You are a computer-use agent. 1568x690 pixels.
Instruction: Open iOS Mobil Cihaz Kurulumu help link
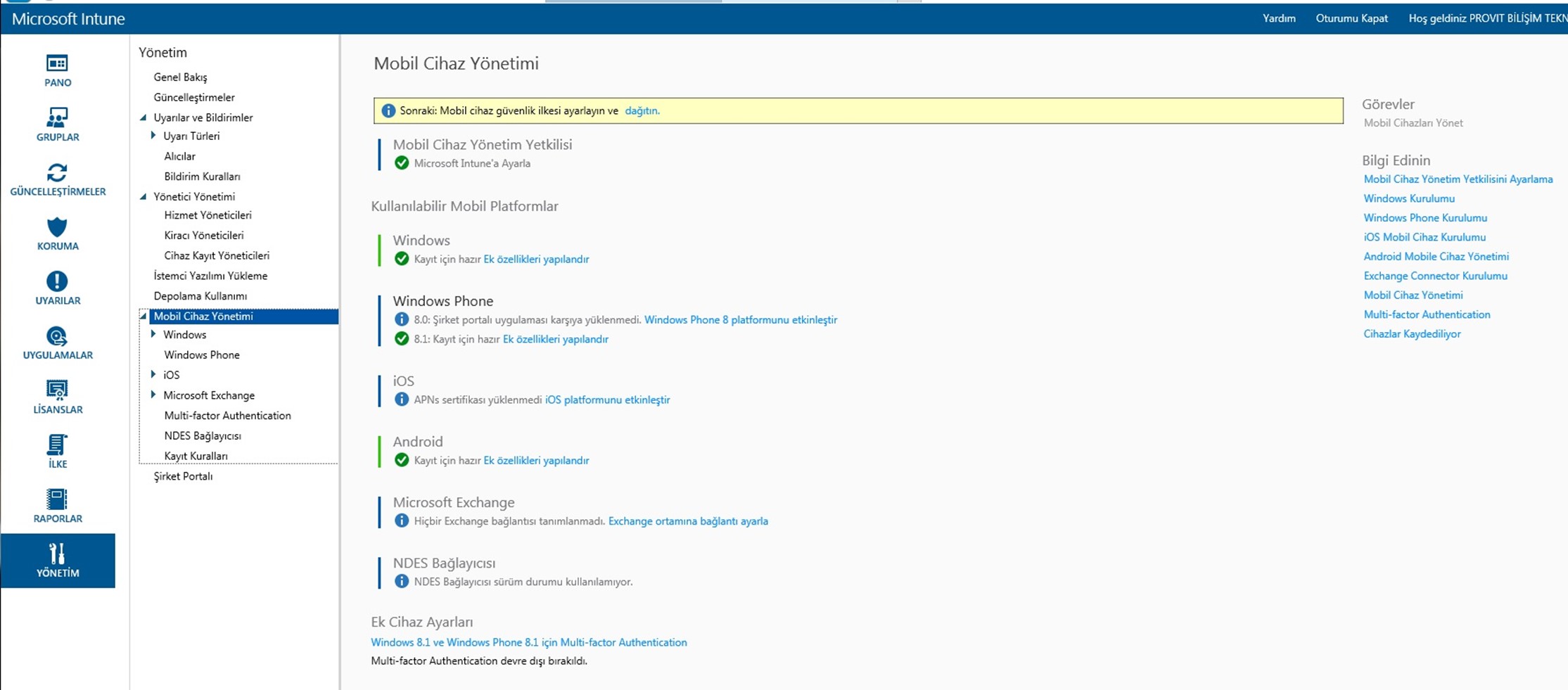(x=1424, y=237)
